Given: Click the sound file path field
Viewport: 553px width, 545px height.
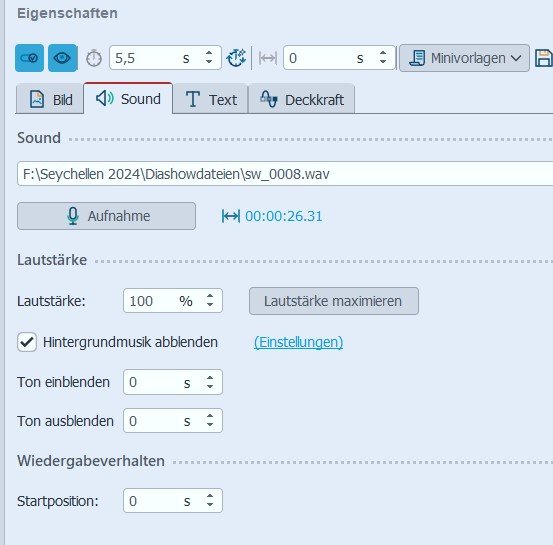Looking at the screenshot, I should click(285, 174).
